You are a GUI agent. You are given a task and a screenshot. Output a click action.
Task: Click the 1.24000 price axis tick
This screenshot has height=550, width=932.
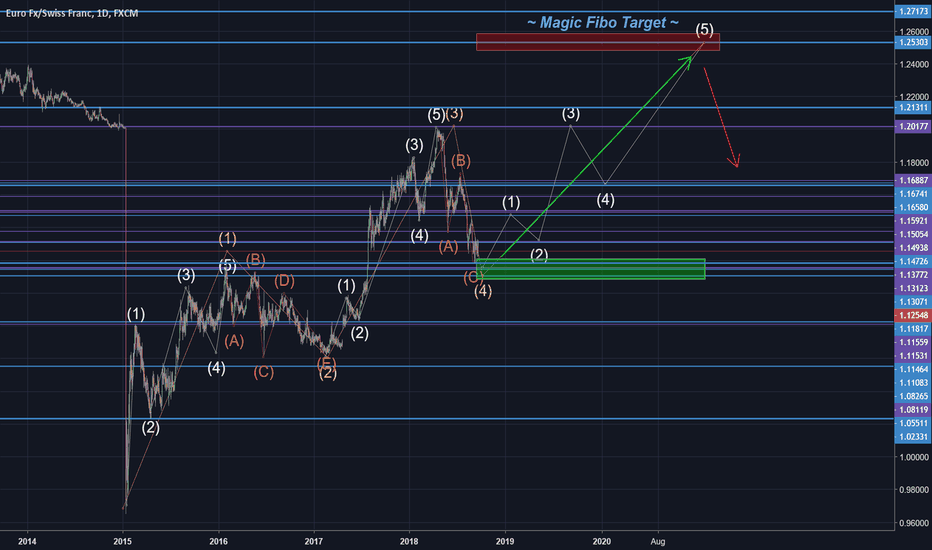(914, 64)
